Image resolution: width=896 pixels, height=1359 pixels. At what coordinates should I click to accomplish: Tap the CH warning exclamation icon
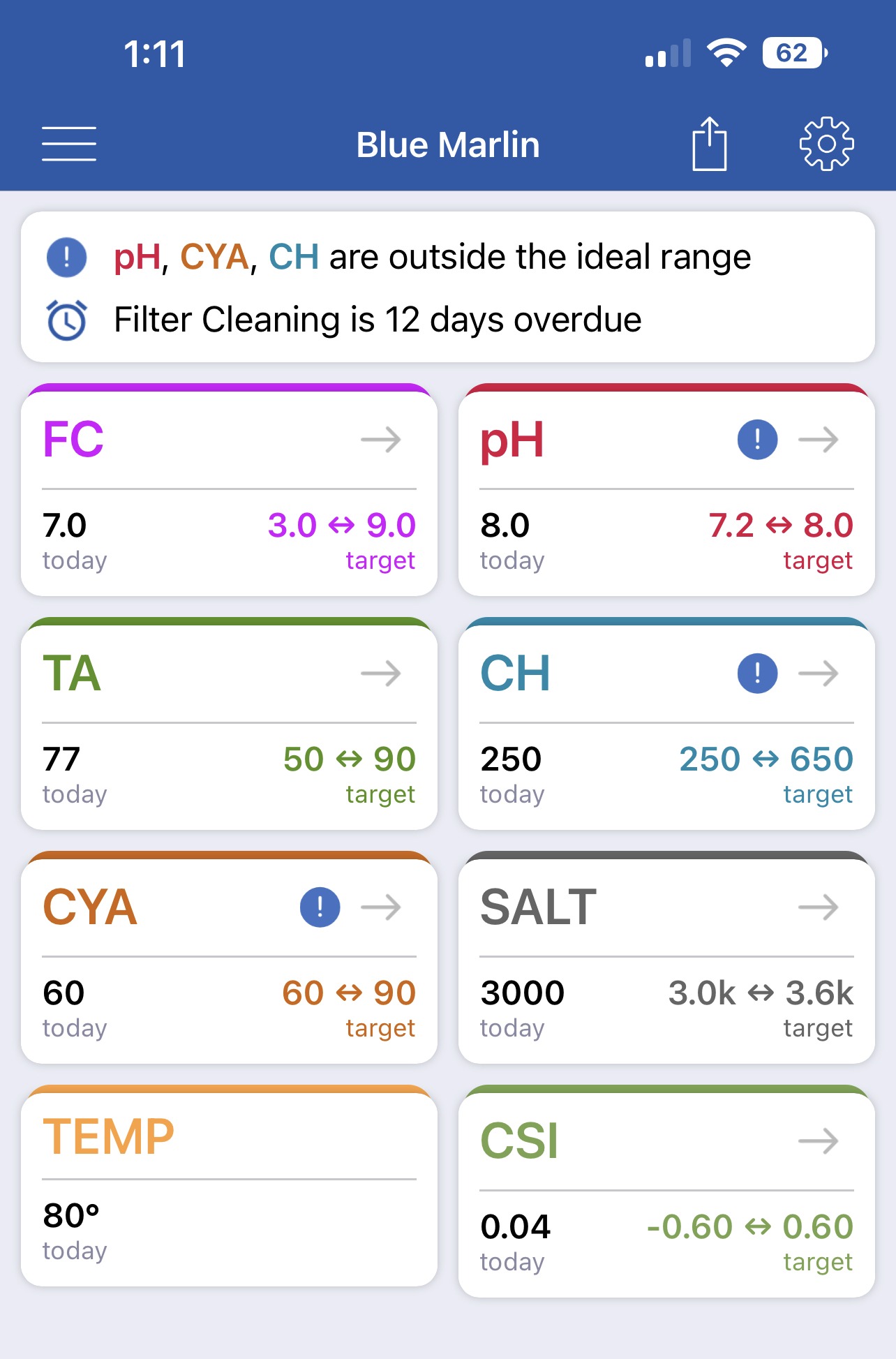pyautogui.click(x=757, y=674)
